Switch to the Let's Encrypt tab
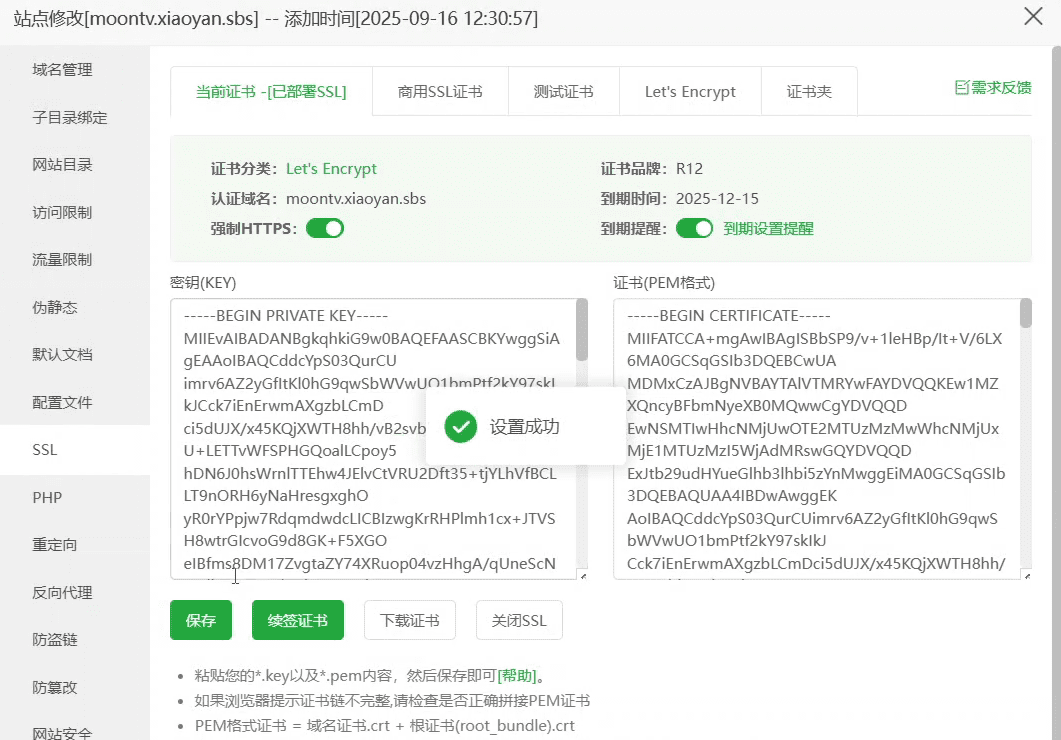 click(690, 92)
